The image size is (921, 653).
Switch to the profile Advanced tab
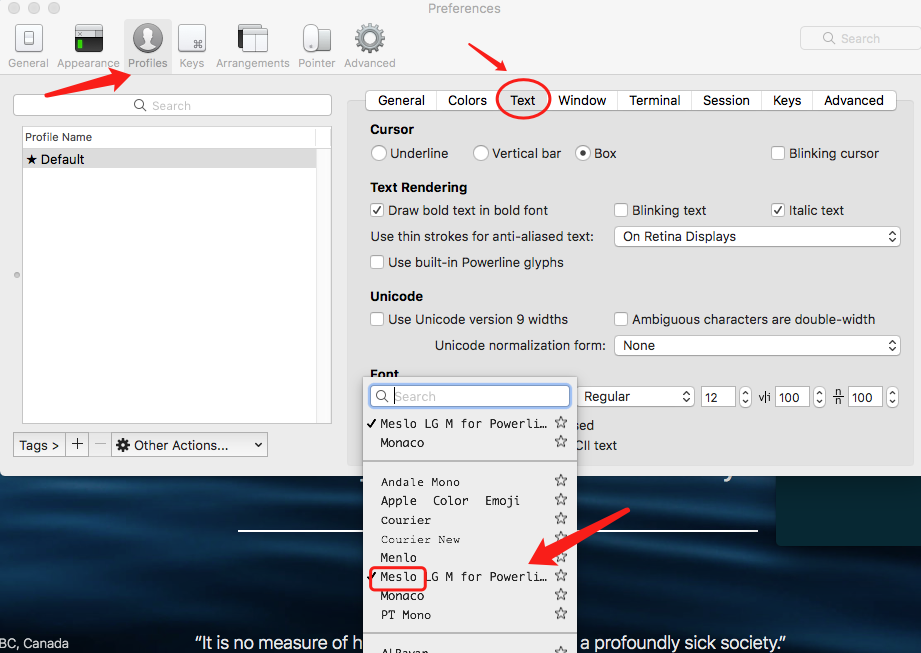pyautogui.click(x=853, y=100)
